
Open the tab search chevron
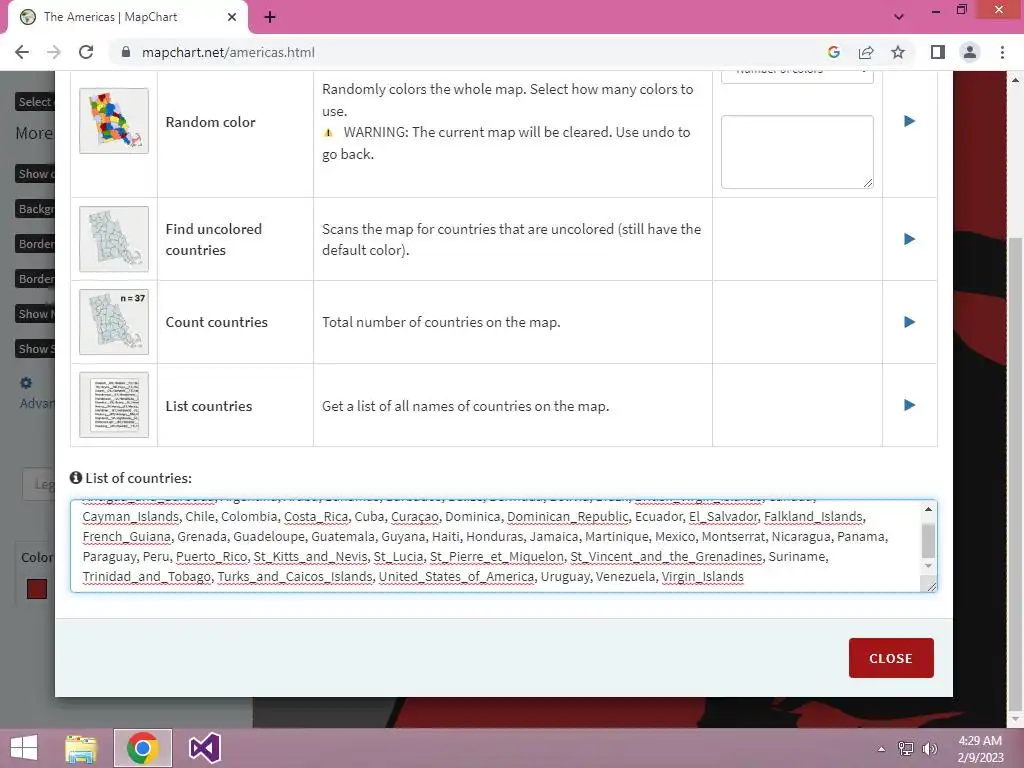click(x=899, y=17)
